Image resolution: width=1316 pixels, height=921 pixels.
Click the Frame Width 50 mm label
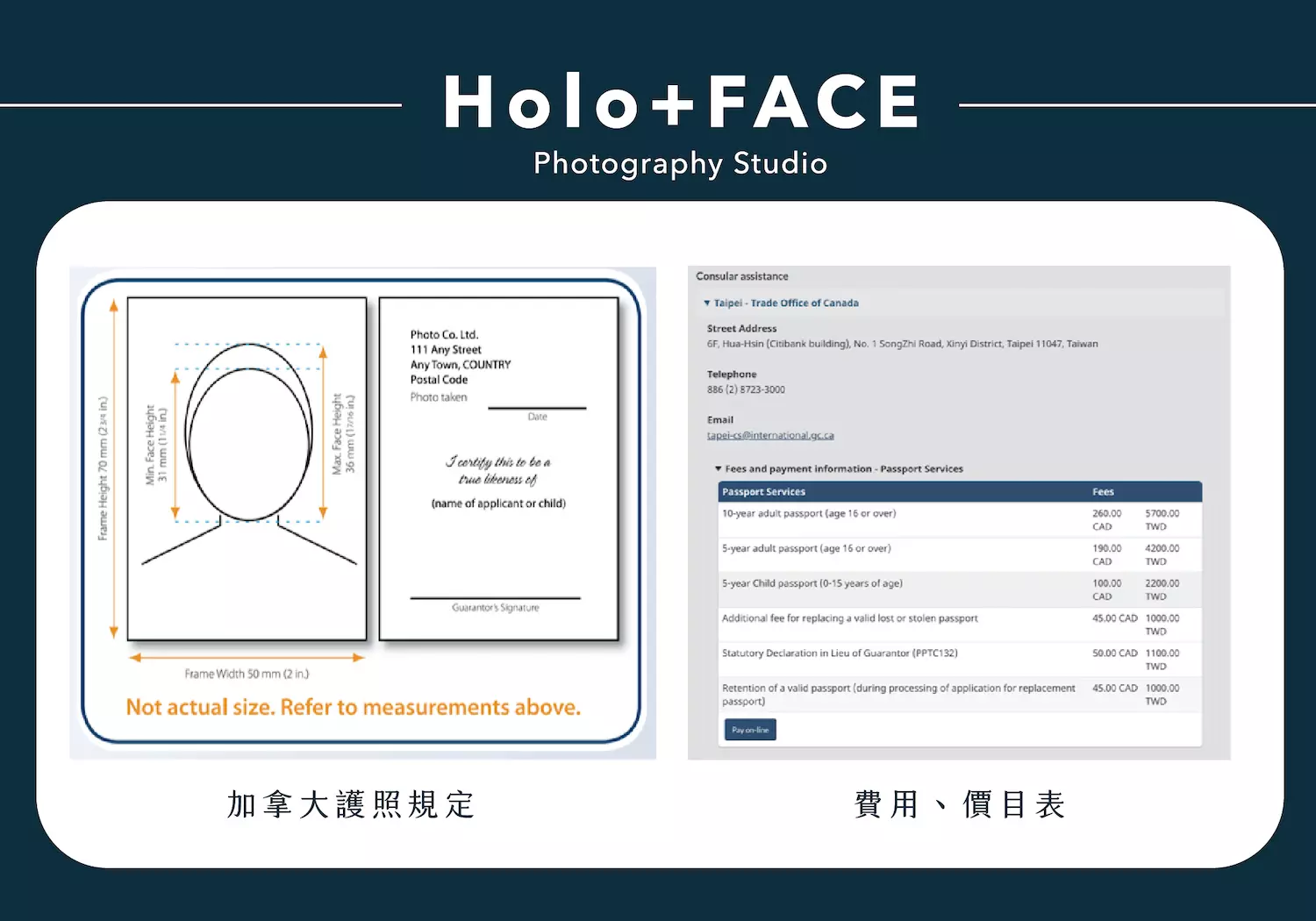tap(247, 675)
